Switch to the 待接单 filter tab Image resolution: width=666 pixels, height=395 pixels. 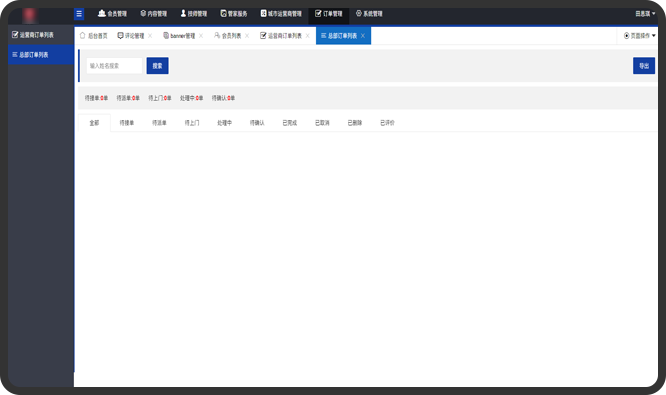(127, 123)
